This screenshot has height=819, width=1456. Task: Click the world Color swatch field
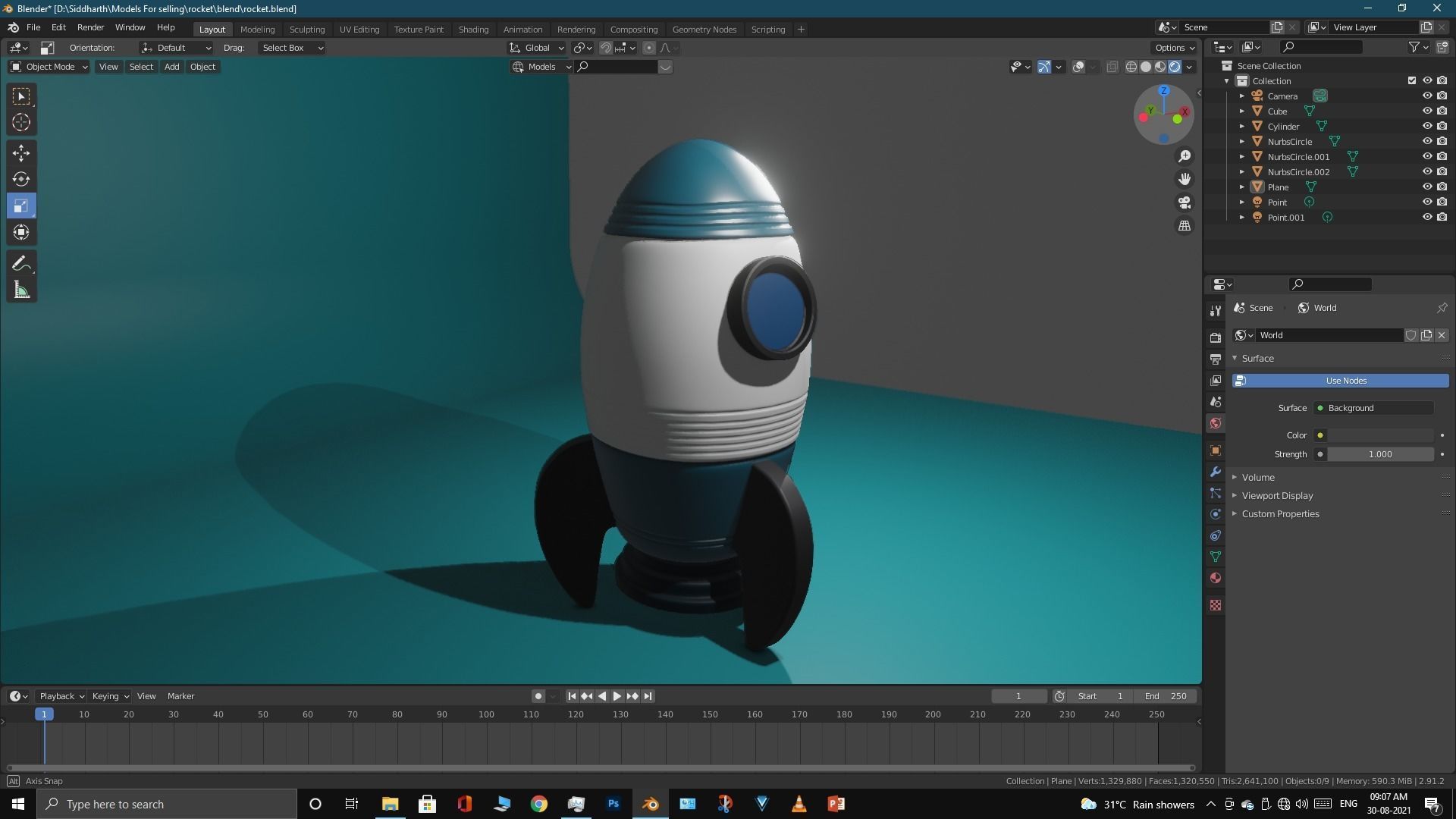point(1379,435)
